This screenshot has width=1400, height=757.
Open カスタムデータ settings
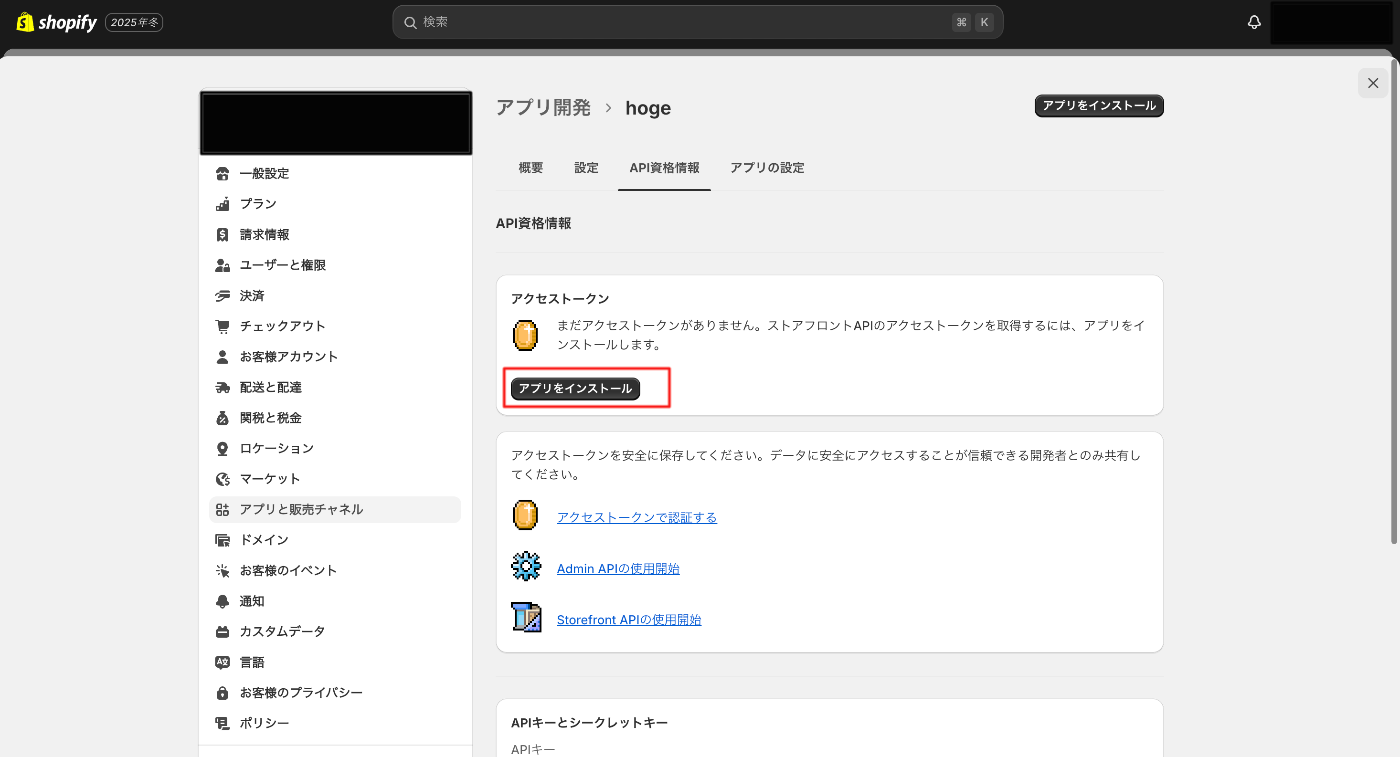pos(335,632)
